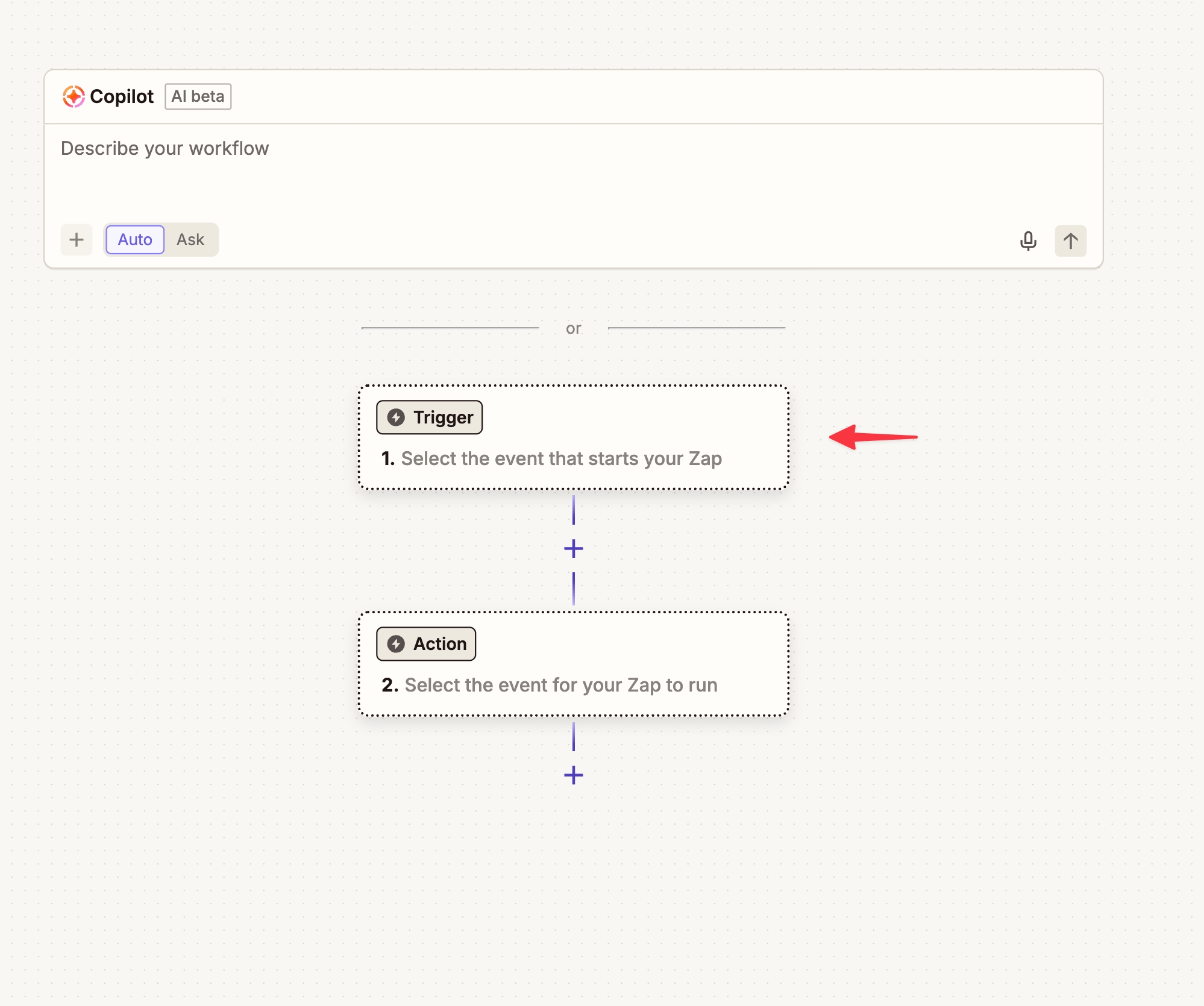Select the event for your Zap to run
The width and height of the screenshot is (1204, 1006).
click(x=560, y=686)
